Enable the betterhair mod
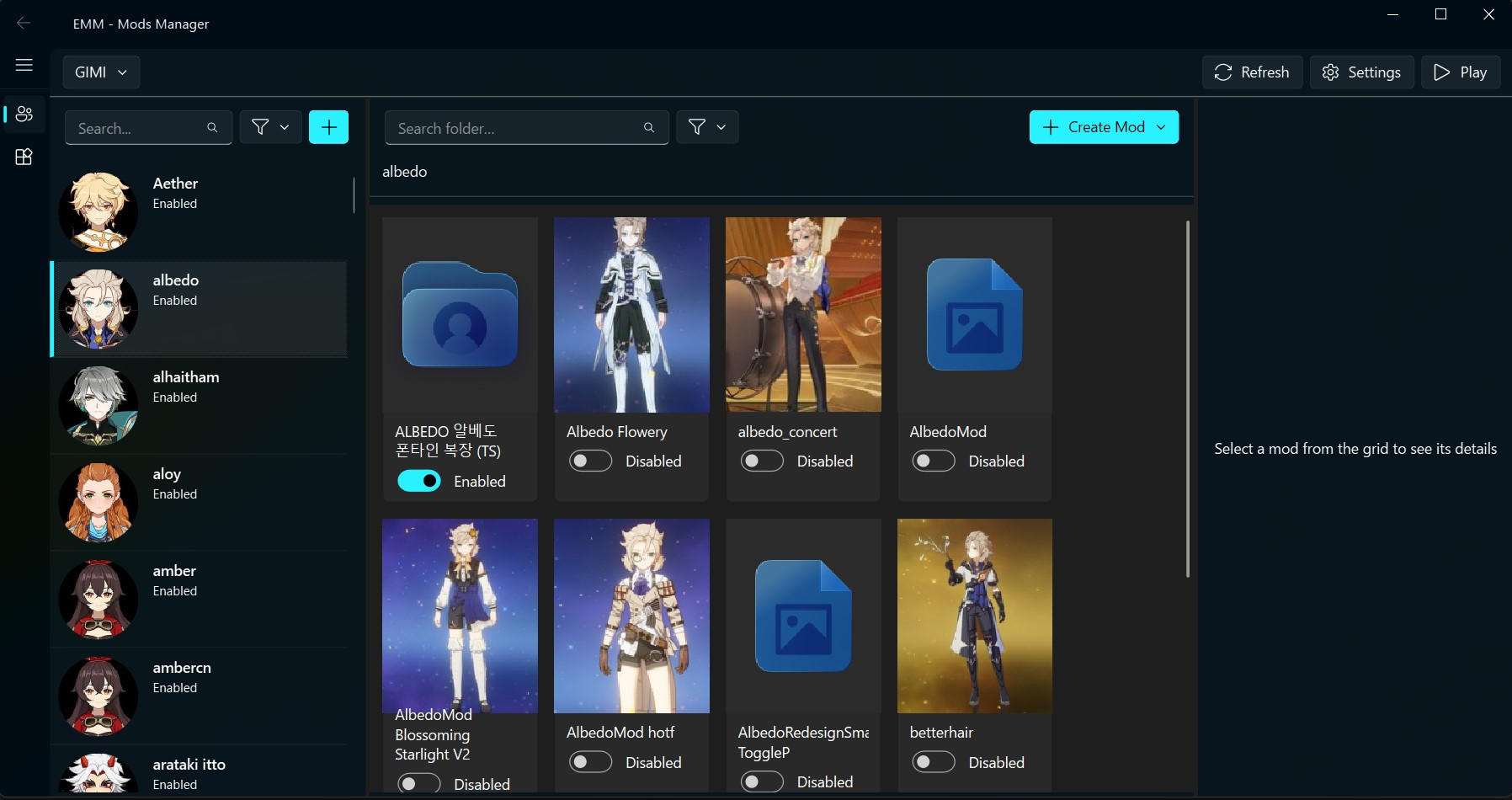 933,762
